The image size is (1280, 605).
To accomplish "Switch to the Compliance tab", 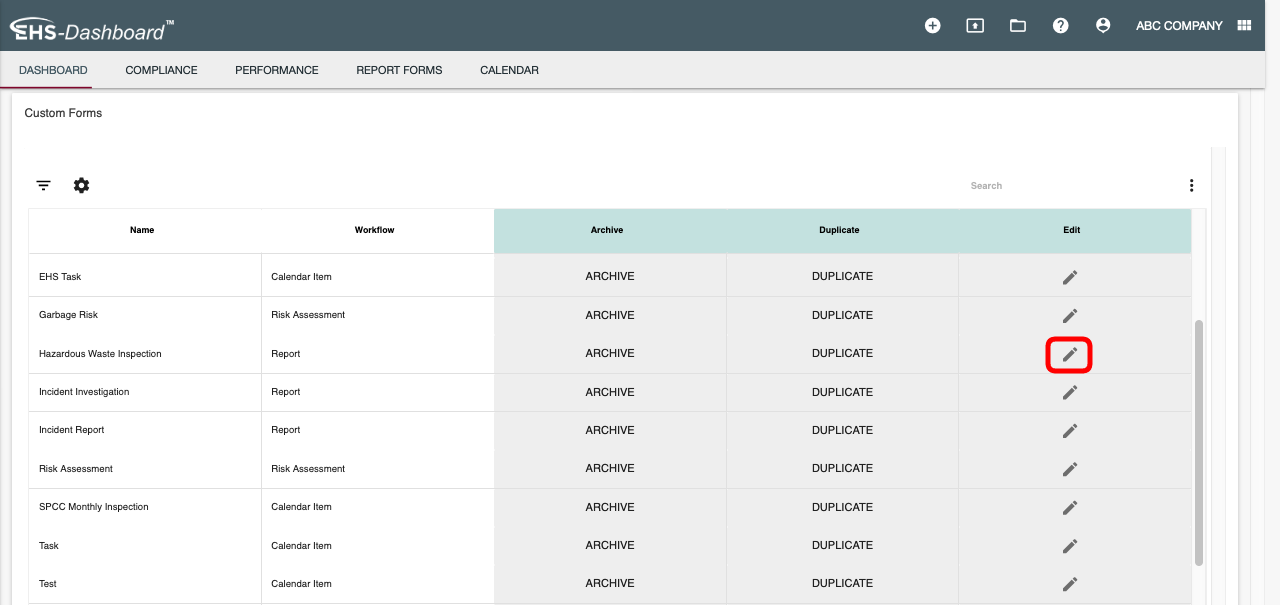I will pos(161,70).
